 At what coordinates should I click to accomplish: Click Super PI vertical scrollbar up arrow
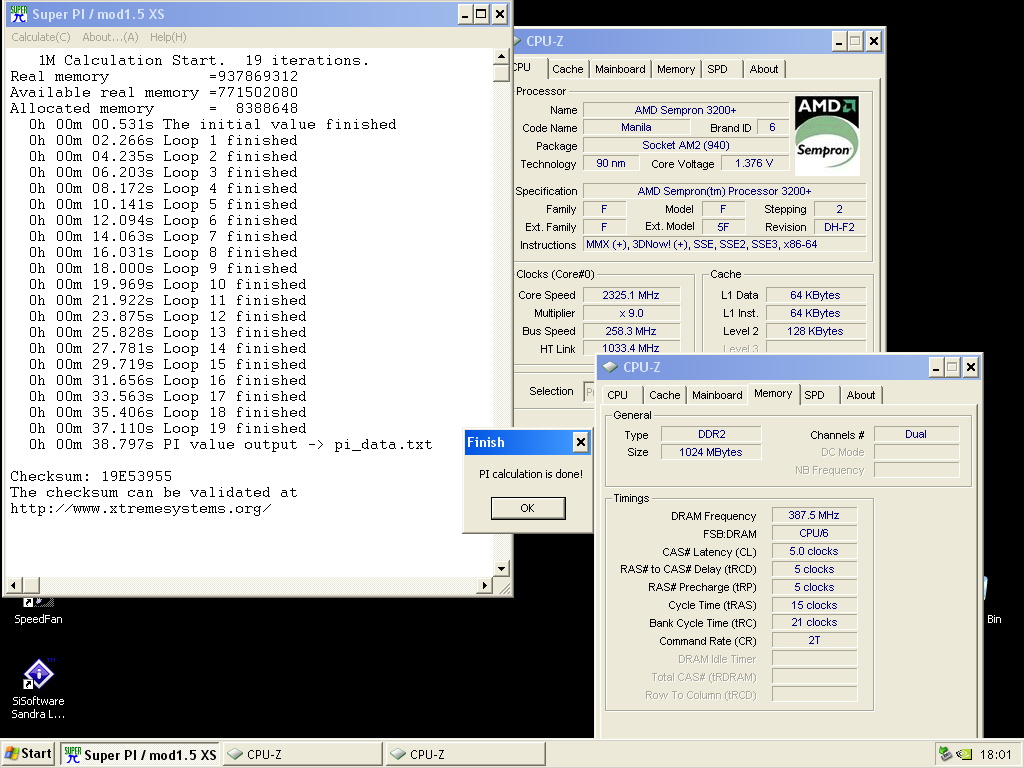501,56
